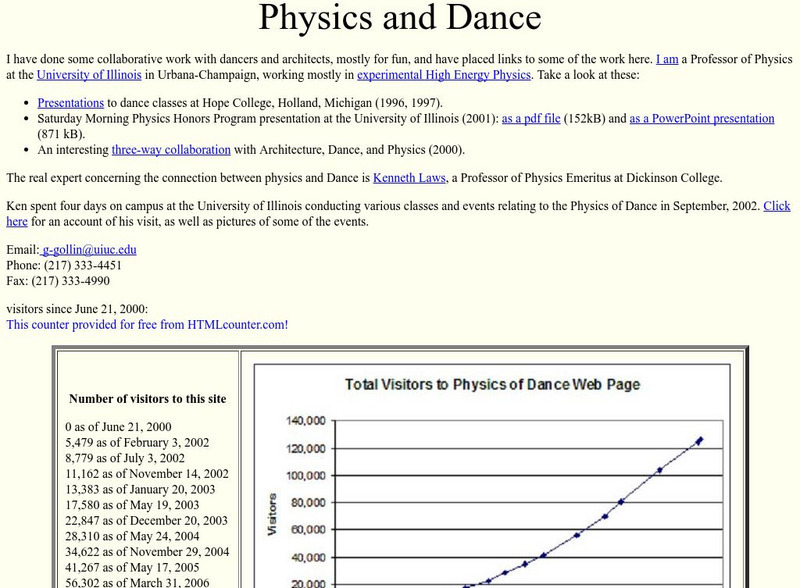Click the '0 as of June 21, 2000' entry
Viewport: 800px width, 588px height.
coord(118,427)
